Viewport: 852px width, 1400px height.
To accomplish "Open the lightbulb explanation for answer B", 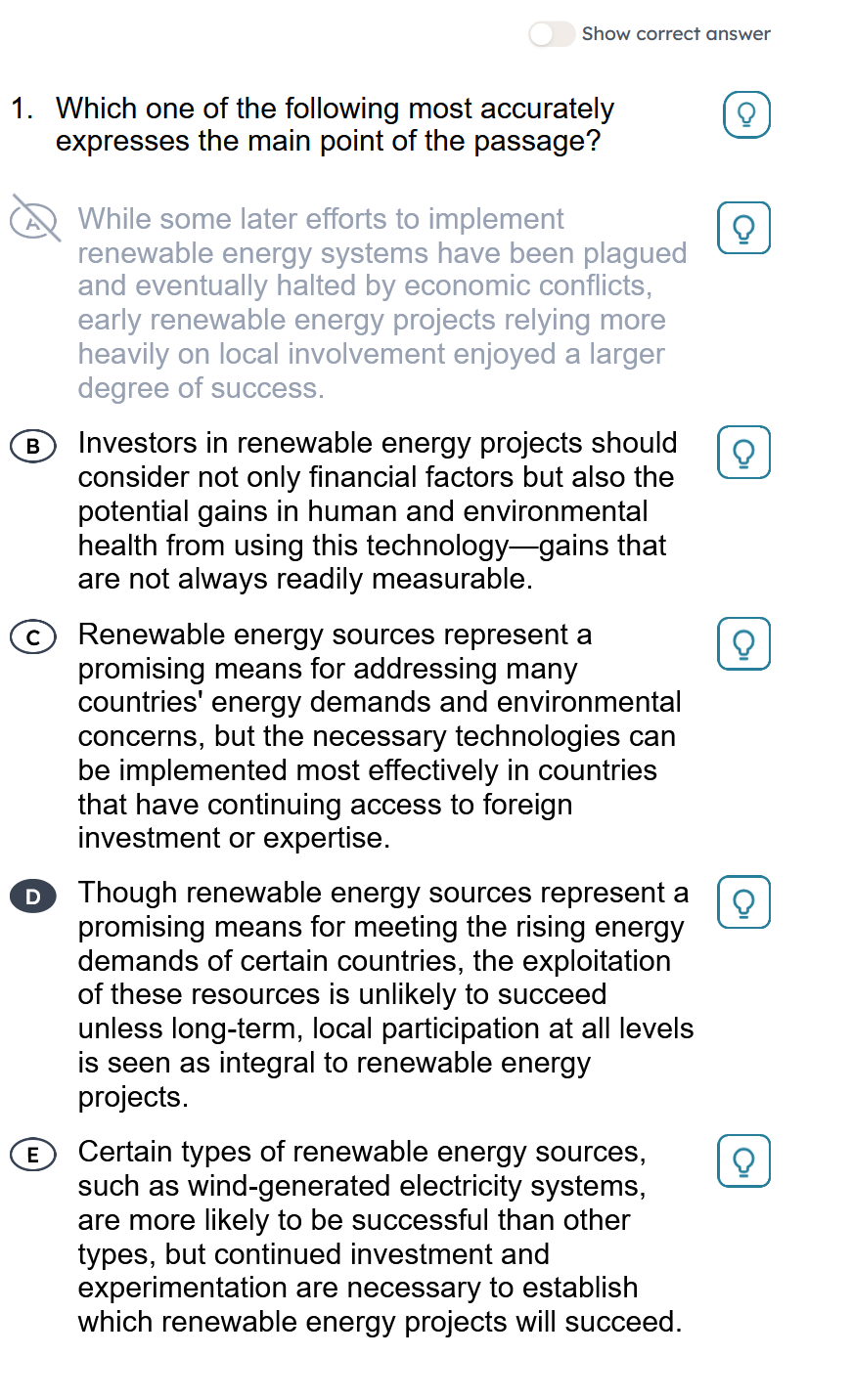I will point(743,453).
